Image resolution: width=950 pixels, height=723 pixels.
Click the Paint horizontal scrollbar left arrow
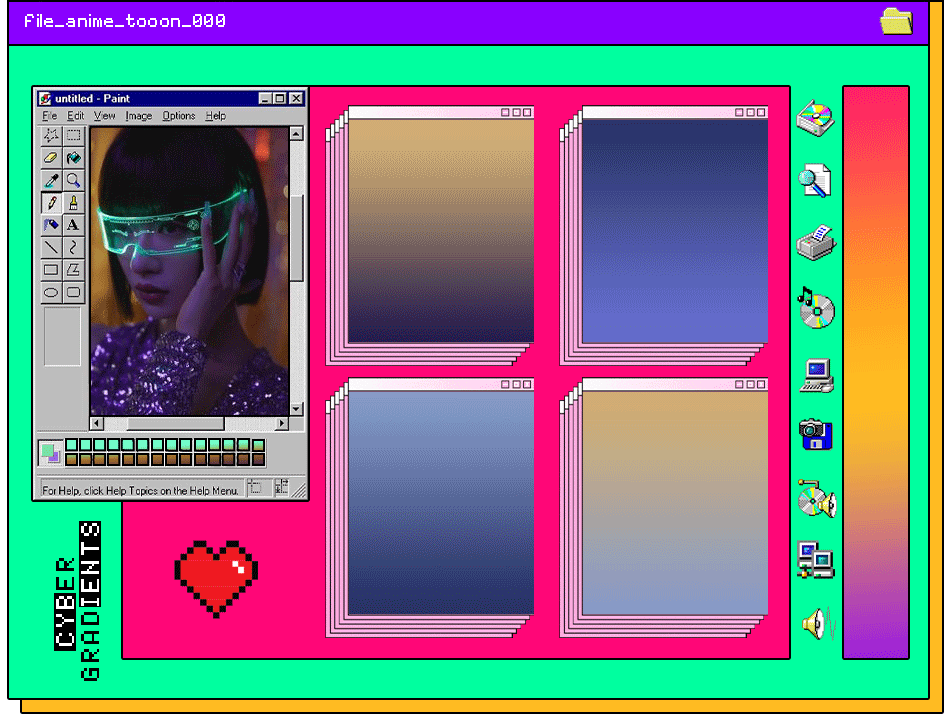[x=97, y=423]
